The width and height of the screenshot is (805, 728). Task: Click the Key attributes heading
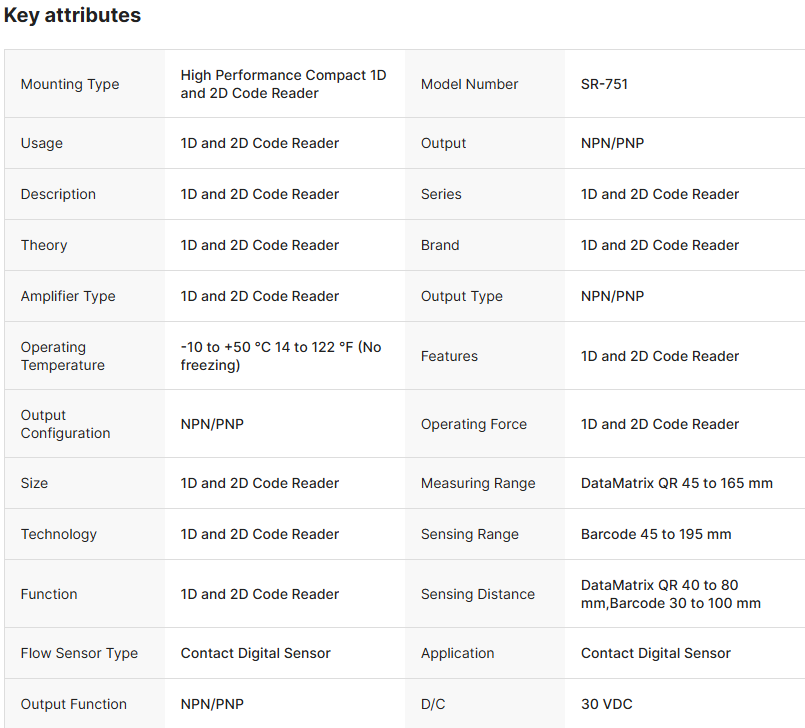pos(72,16)
